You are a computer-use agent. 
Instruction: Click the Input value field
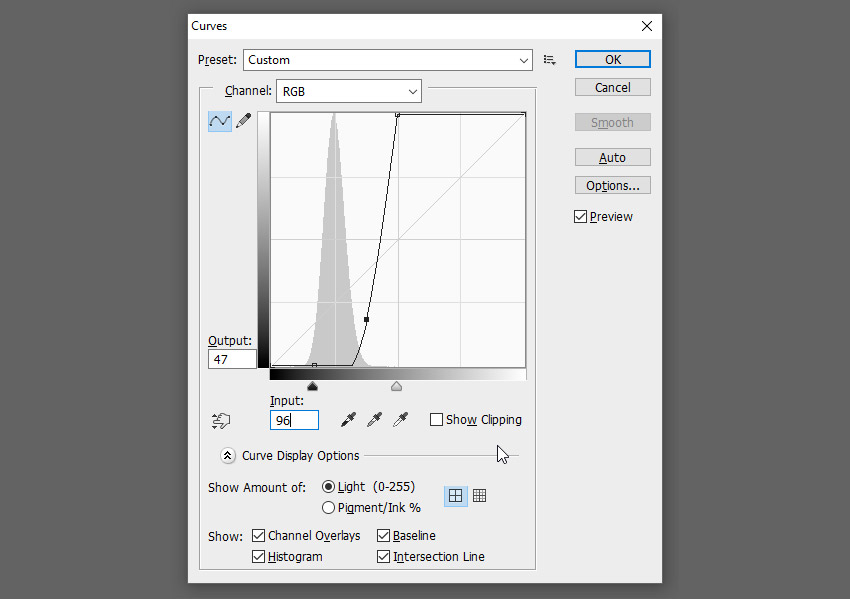[x=294, y=421]
